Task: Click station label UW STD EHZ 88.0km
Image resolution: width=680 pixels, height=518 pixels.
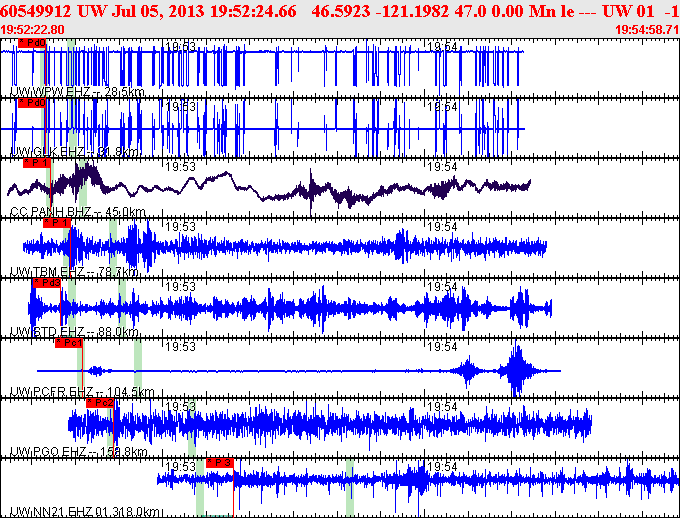Action: coord(74,332)
